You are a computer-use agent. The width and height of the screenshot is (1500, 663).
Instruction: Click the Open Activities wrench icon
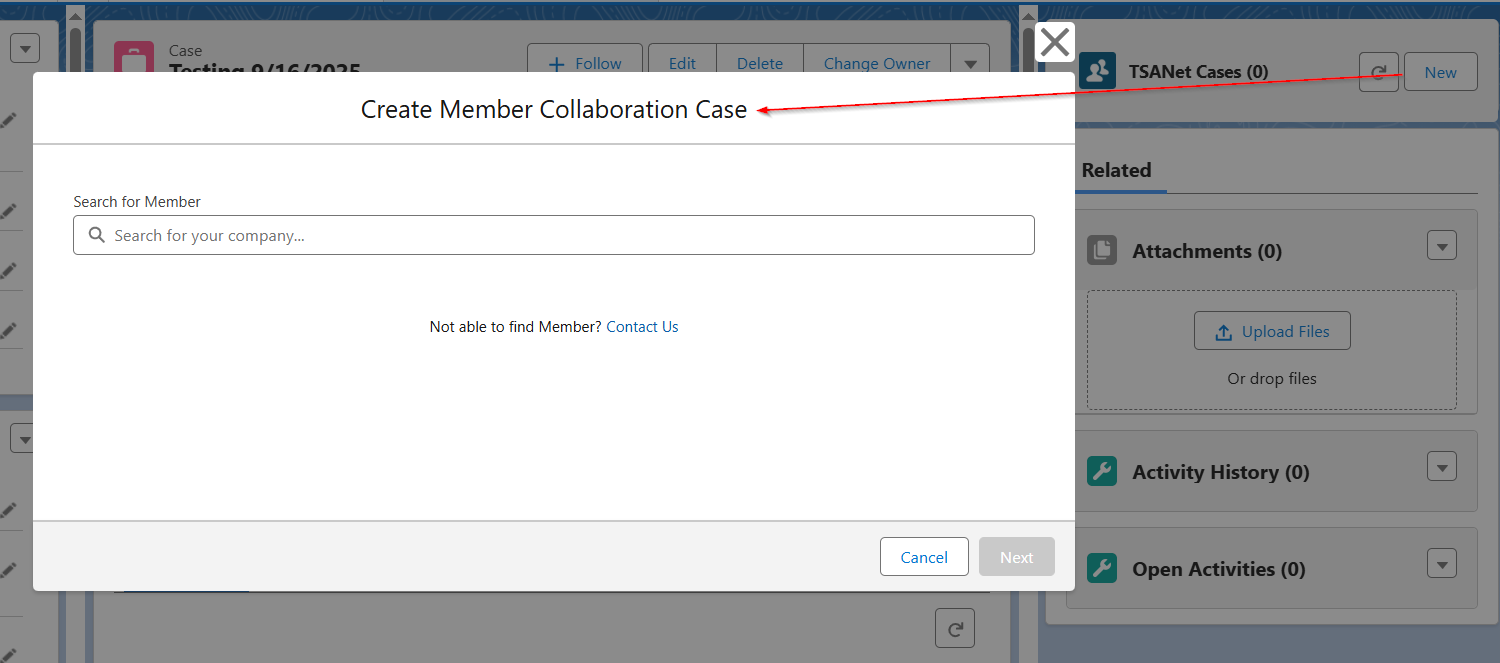point(1102,569)
